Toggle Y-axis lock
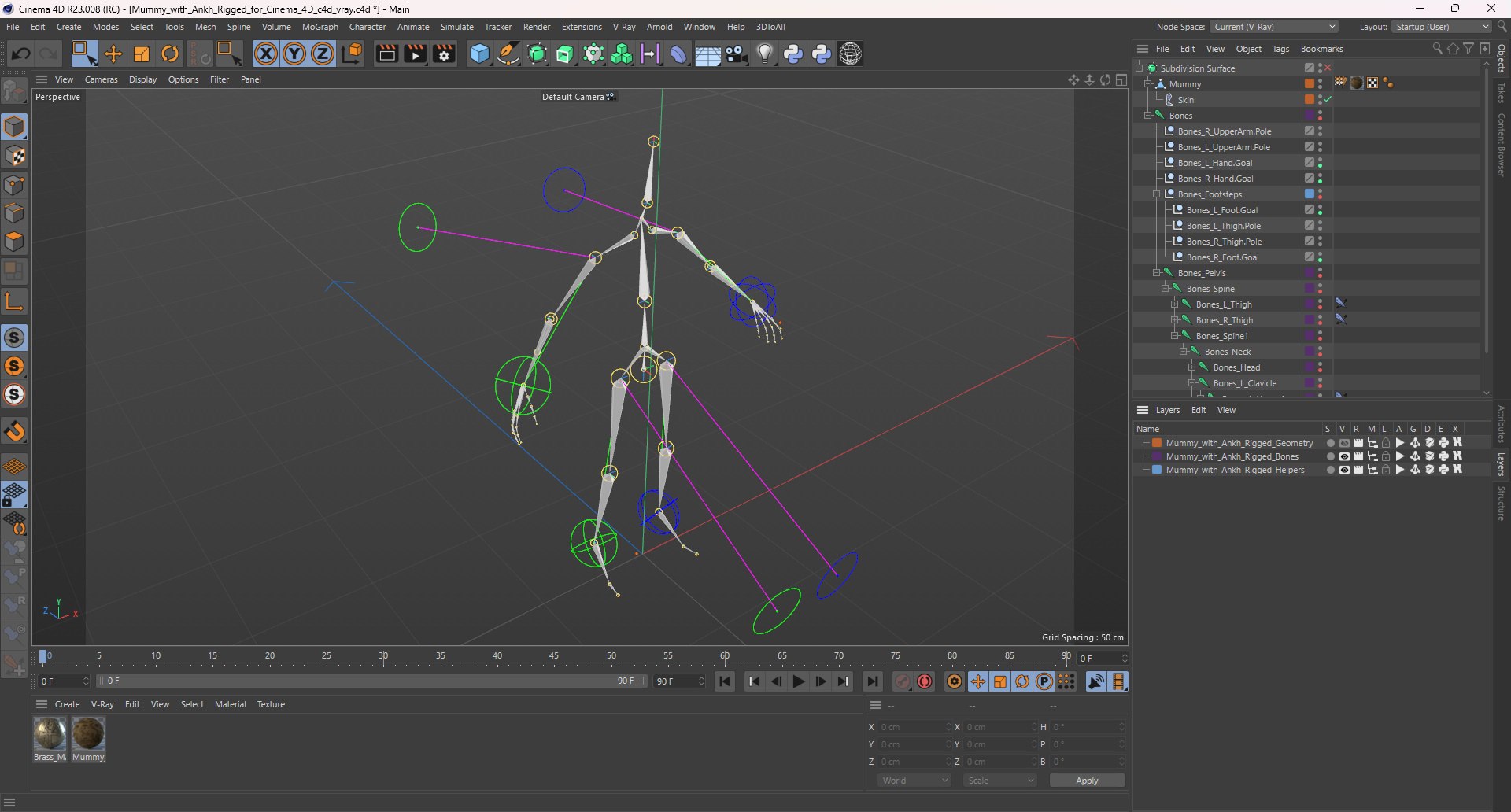Image resolution: width=1511 pixels, height=812 pixels. tap(294, 54)
